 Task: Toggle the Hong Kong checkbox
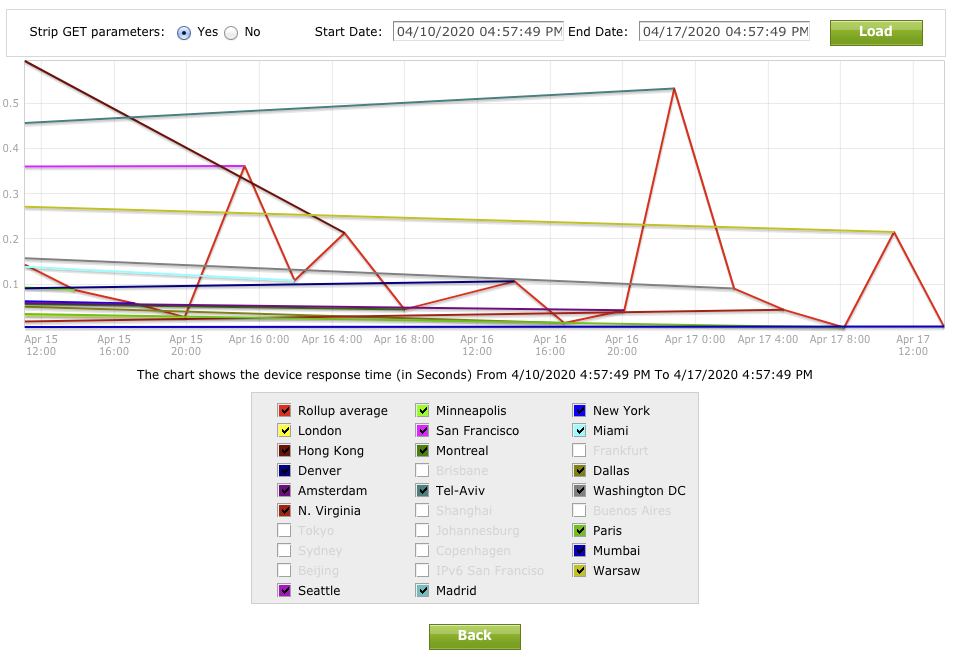(284, 451)
